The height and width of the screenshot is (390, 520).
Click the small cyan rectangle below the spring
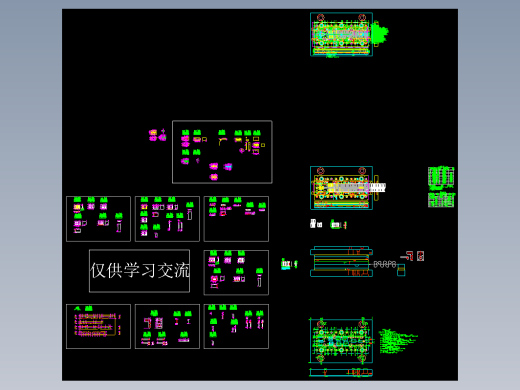point(401,270)
